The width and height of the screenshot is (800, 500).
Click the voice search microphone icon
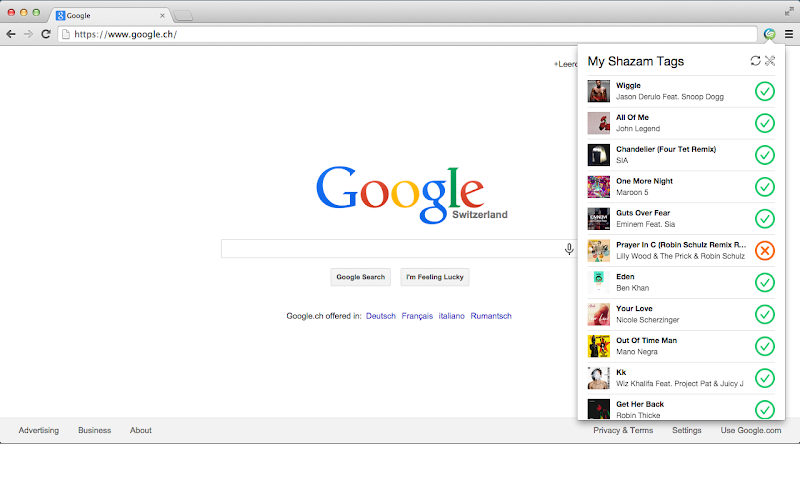(x=569, y=249)
